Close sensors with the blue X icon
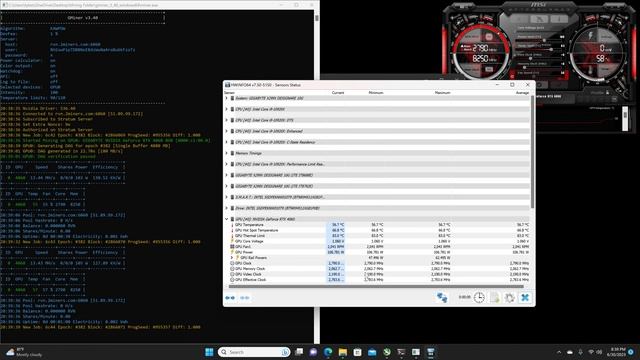640x360 pixels. 525,297
